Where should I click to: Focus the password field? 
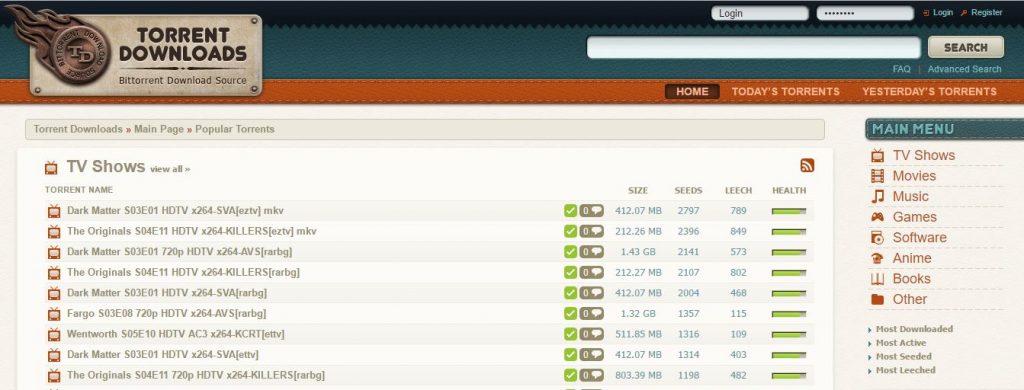click(x=865, y=13)
